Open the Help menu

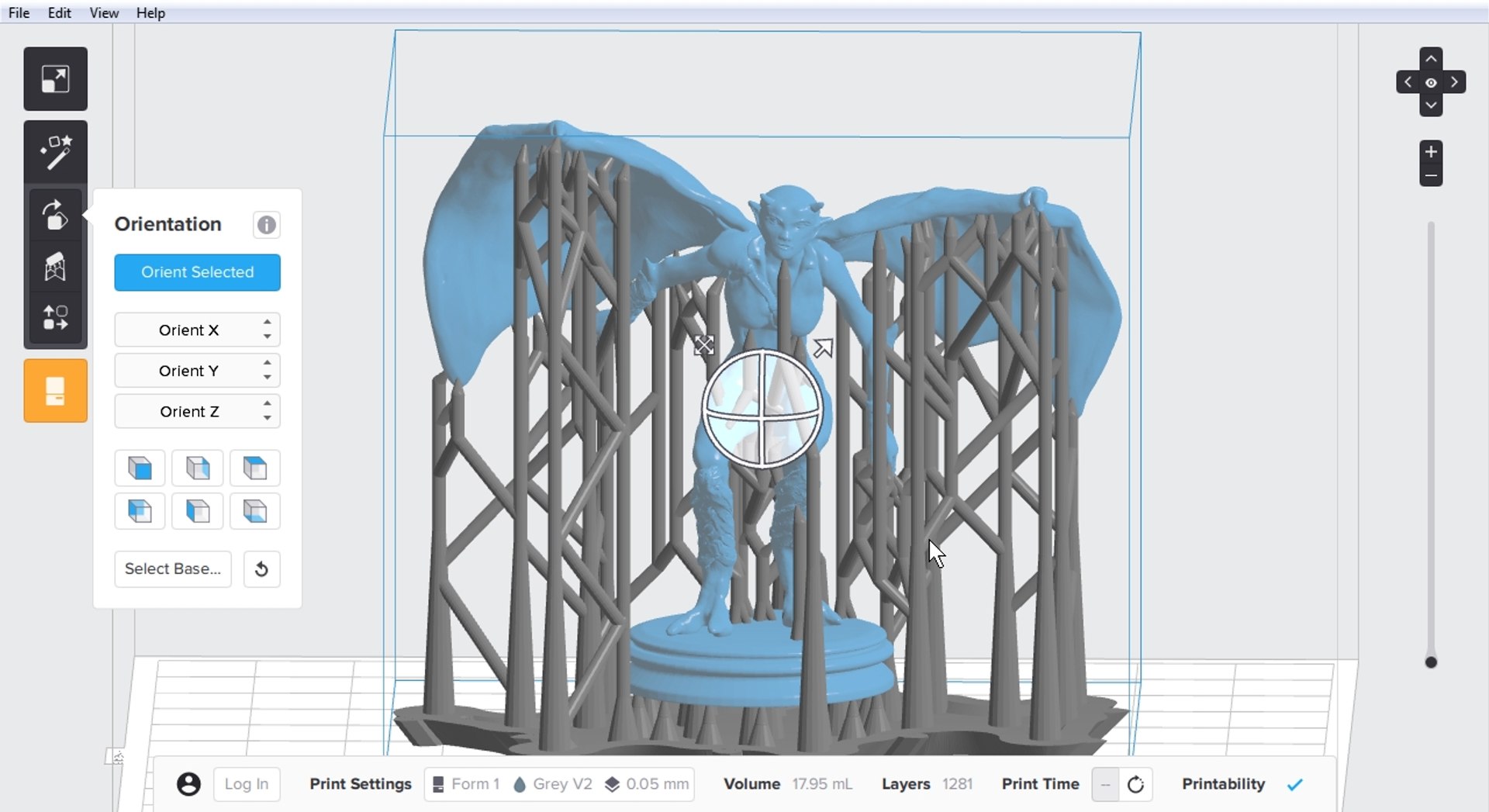[x=150, y=12]
